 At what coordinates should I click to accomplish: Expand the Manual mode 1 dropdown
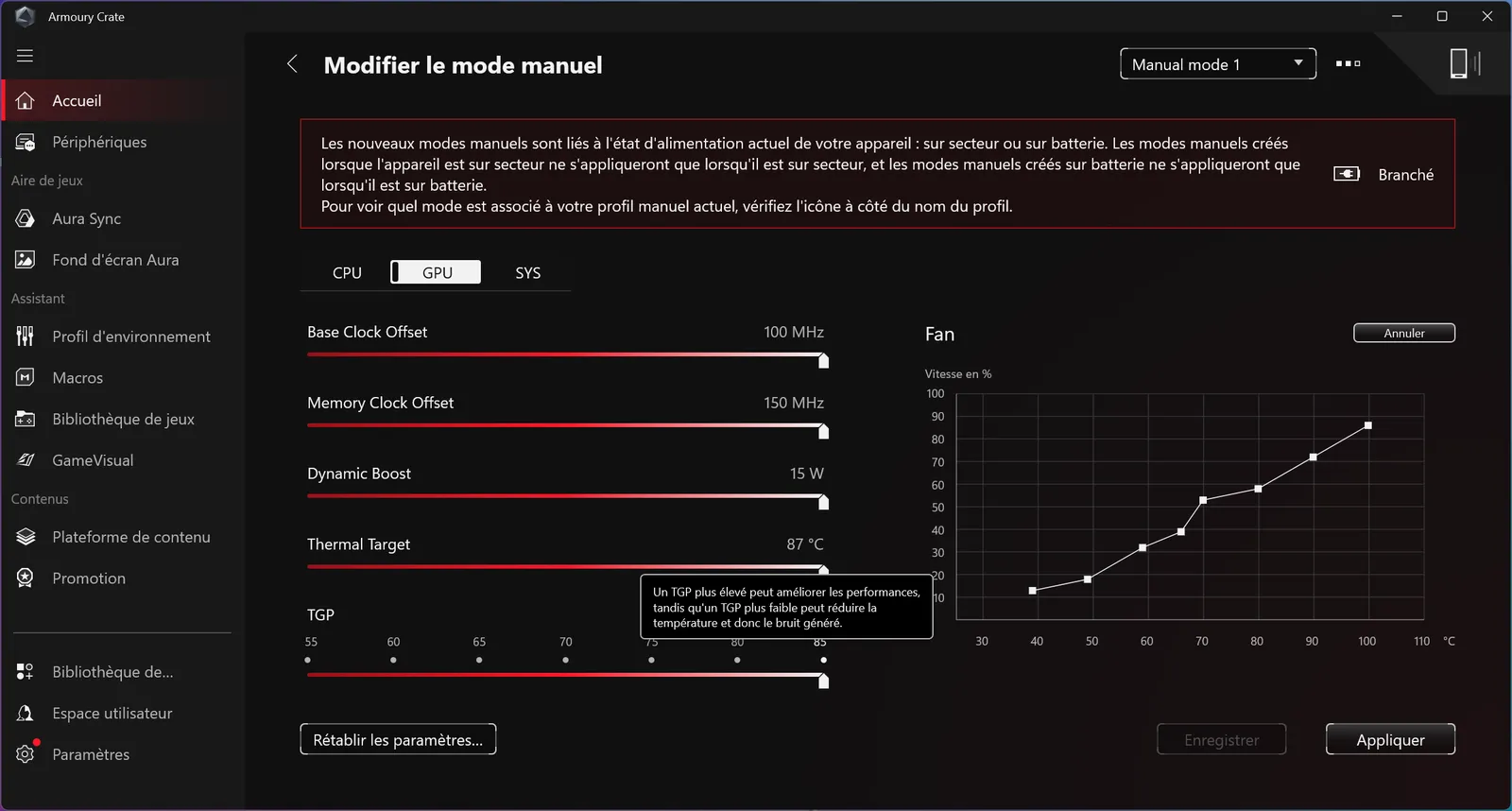(1217, 64)
